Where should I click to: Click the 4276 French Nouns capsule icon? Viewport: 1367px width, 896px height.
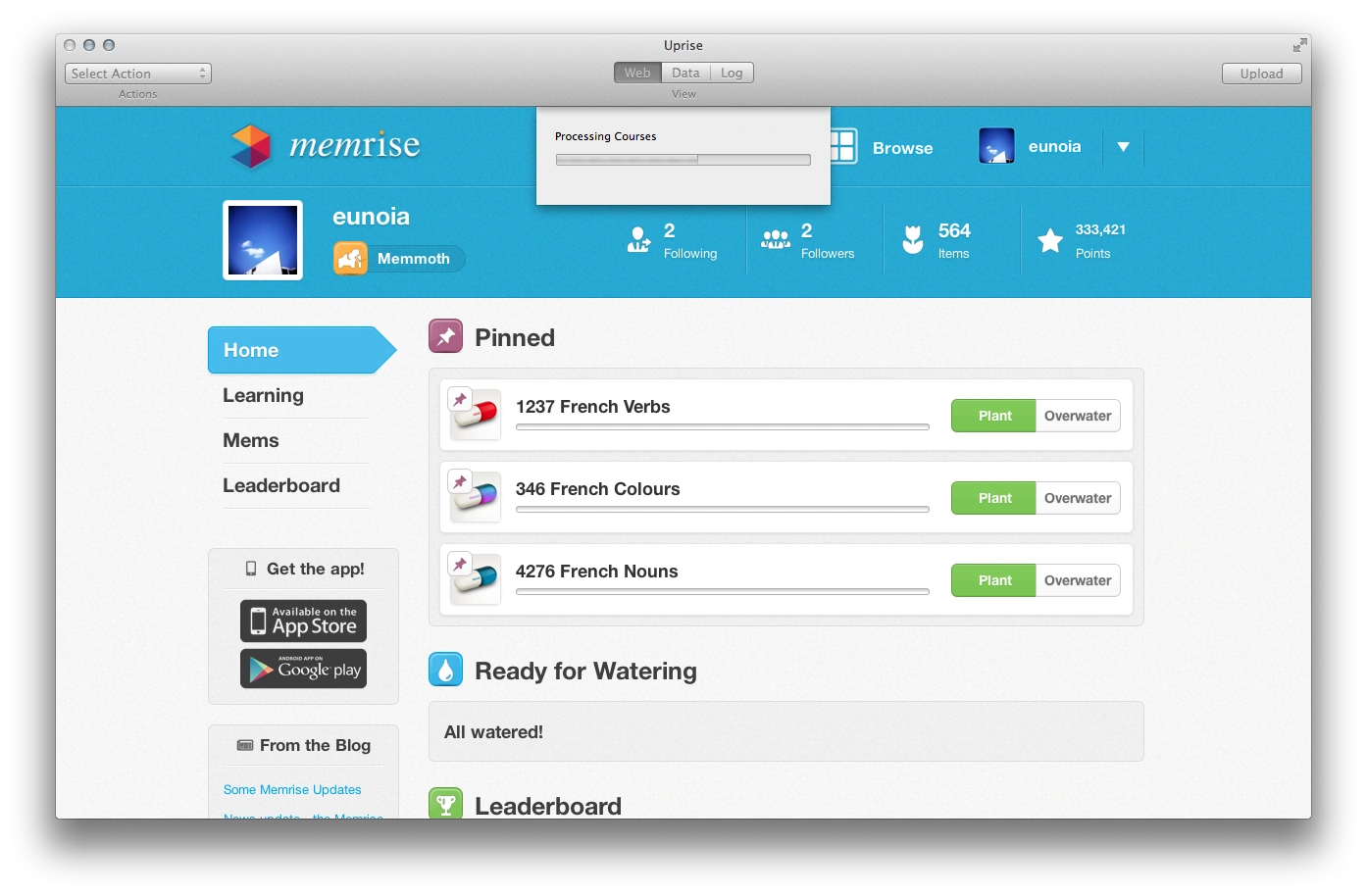click(475, 579)
